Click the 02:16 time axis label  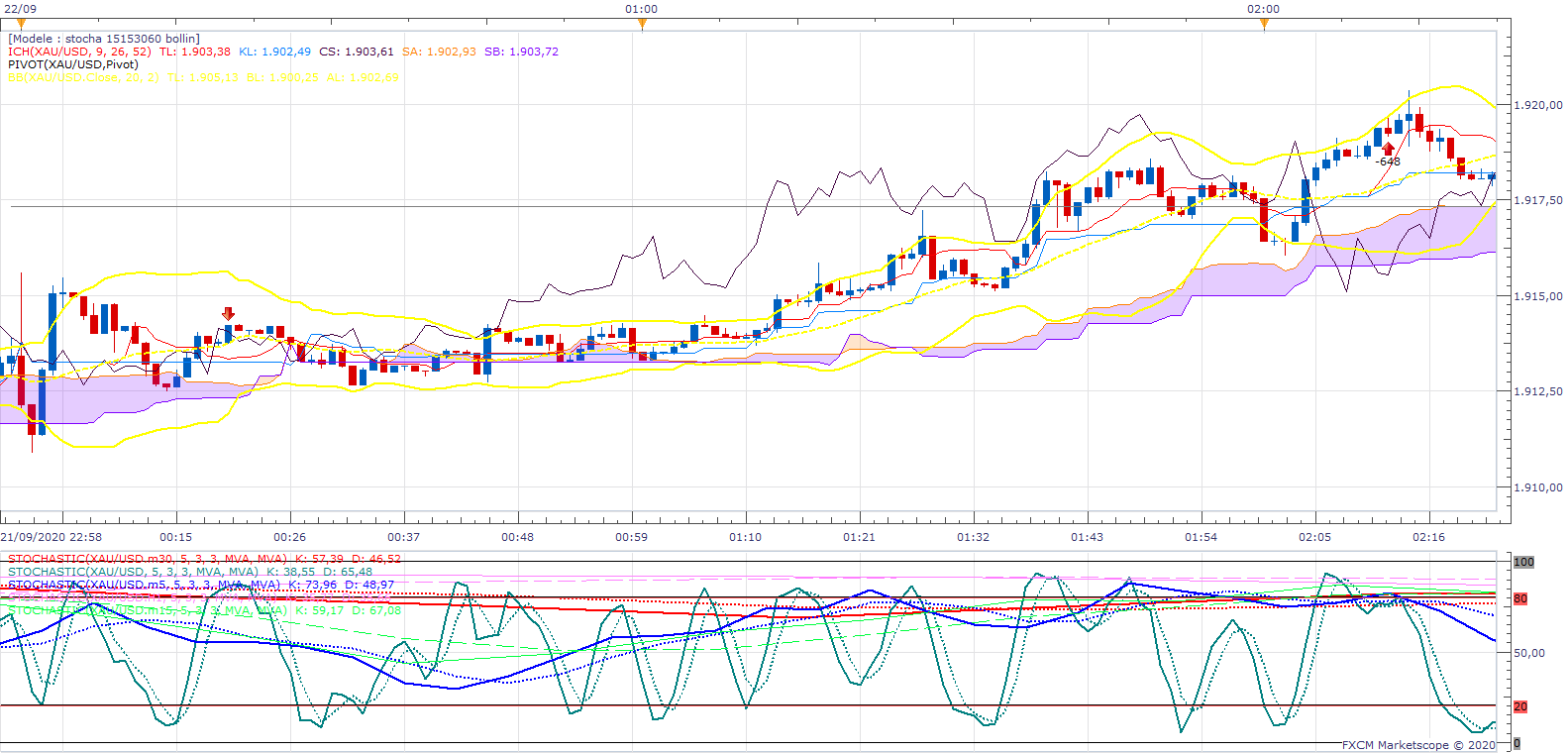(1428, 537)
